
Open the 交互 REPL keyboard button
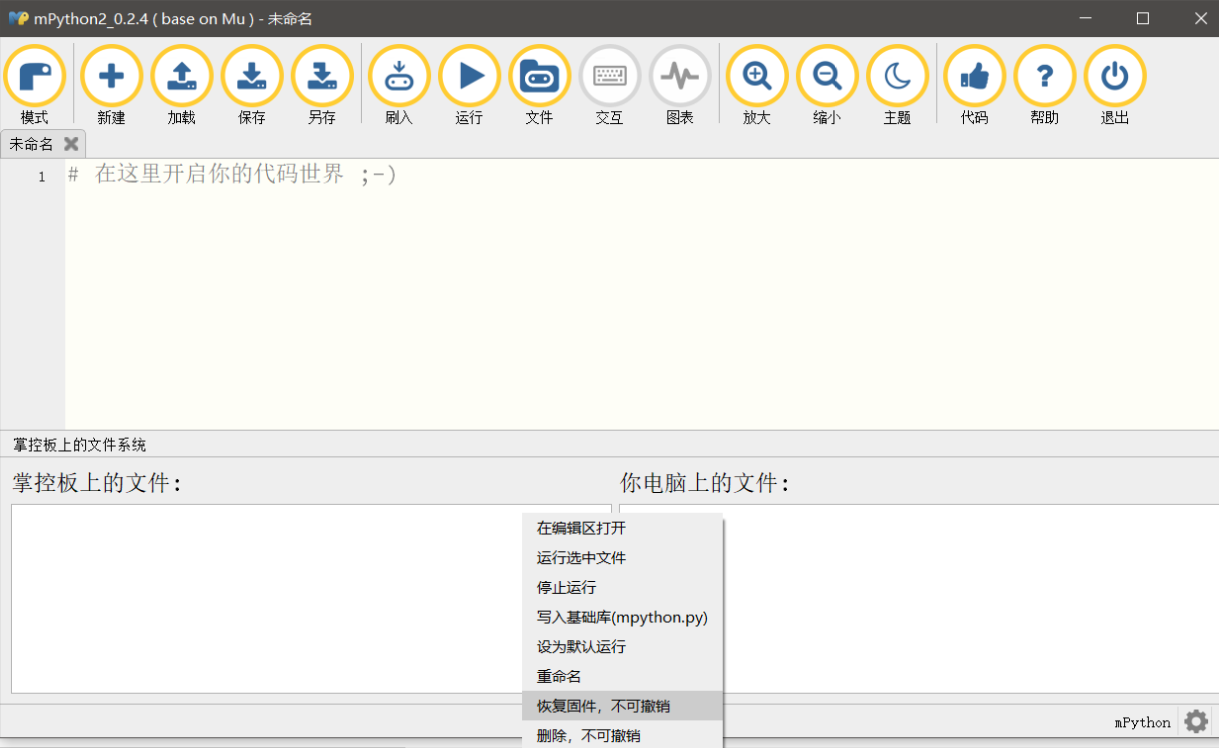point(609,85)
